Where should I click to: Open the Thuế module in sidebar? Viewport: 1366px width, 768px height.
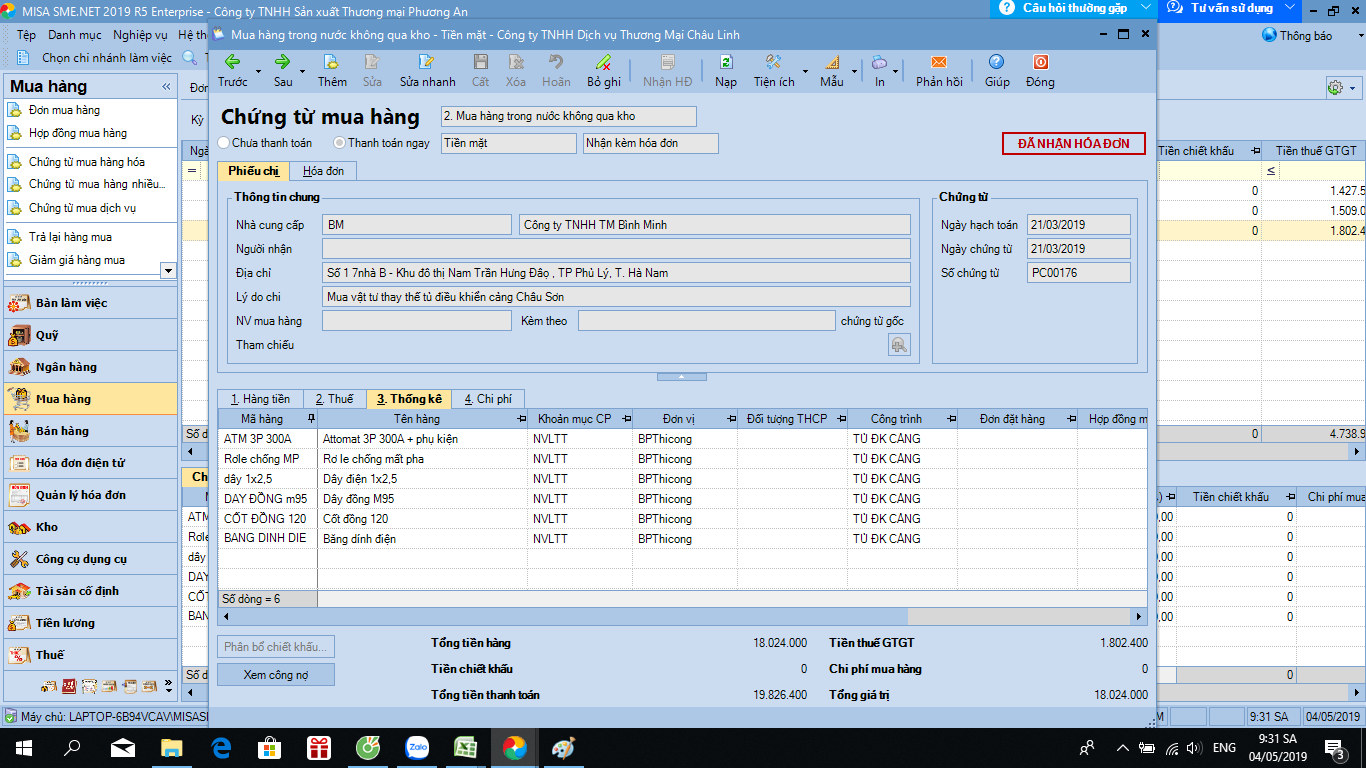90,655
